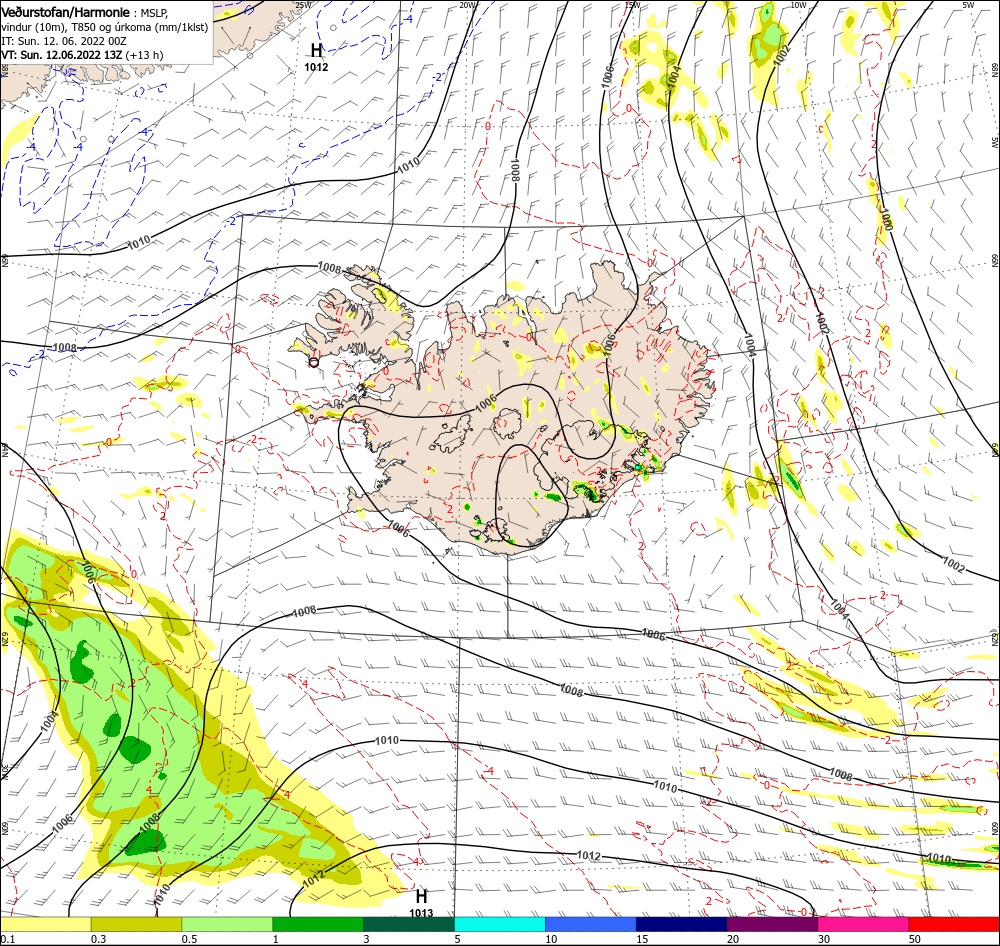Click the small circle marker off Iceland's west coast
The height and width of the screenshot is (946, 1000).
[313, 362]
